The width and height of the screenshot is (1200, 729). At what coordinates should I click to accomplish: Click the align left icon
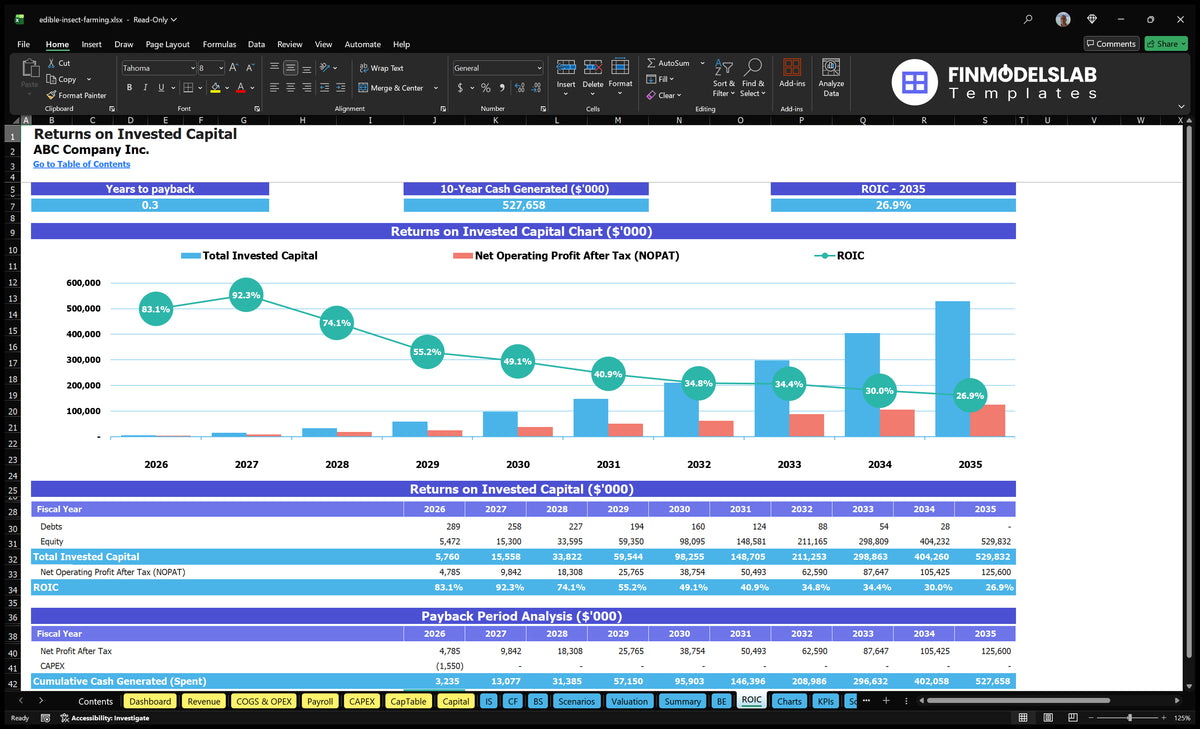tap(275, 87)
